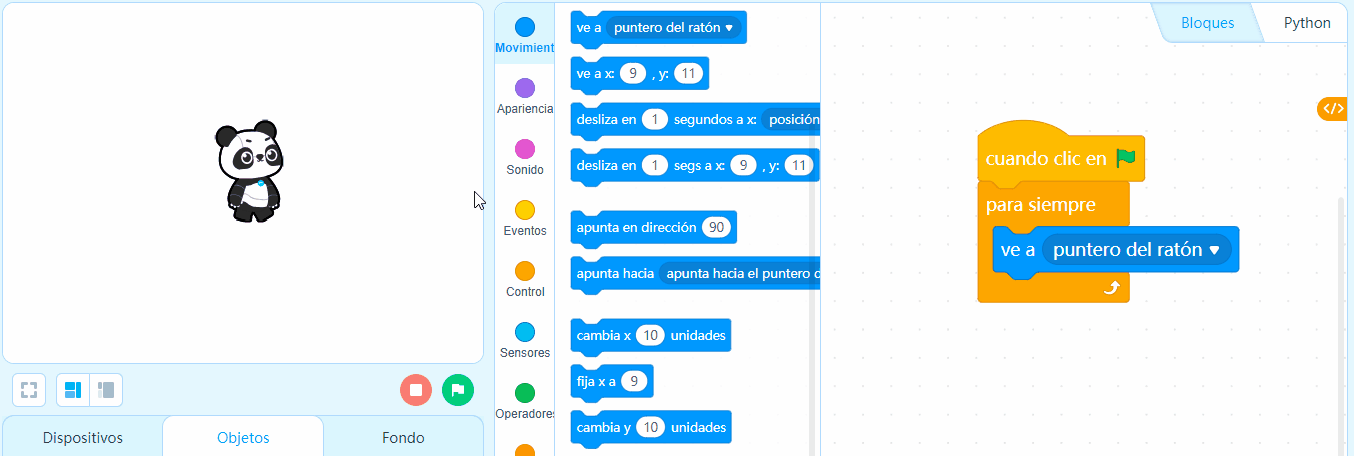Open the 'puntero del ratón' dropdown in the palette block
Image resolution: width=1354 pixels, height=456 pixels.
[x=673, y=28]
